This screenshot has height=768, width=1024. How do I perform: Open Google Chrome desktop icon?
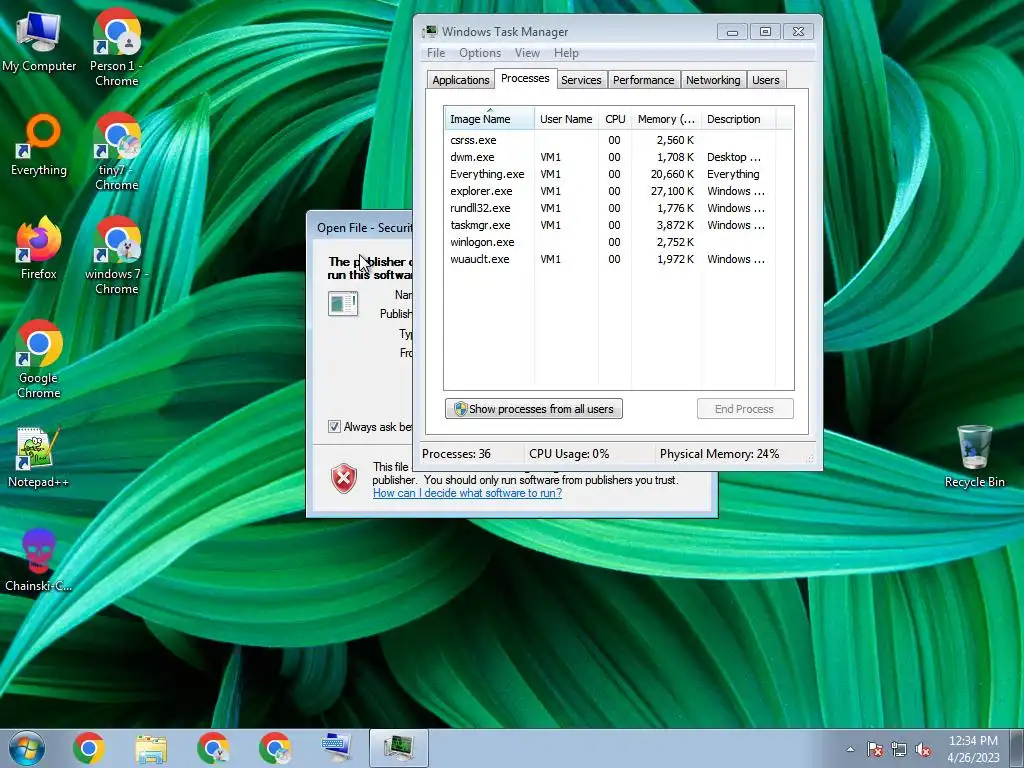coord(39,359)
